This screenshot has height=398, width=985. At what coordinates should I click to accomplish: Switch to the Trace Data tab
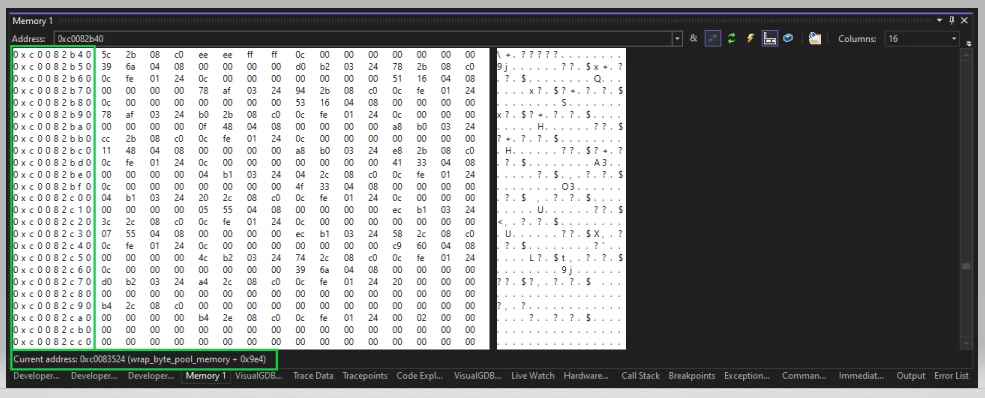pyautogui.click(x=313, y=375)
